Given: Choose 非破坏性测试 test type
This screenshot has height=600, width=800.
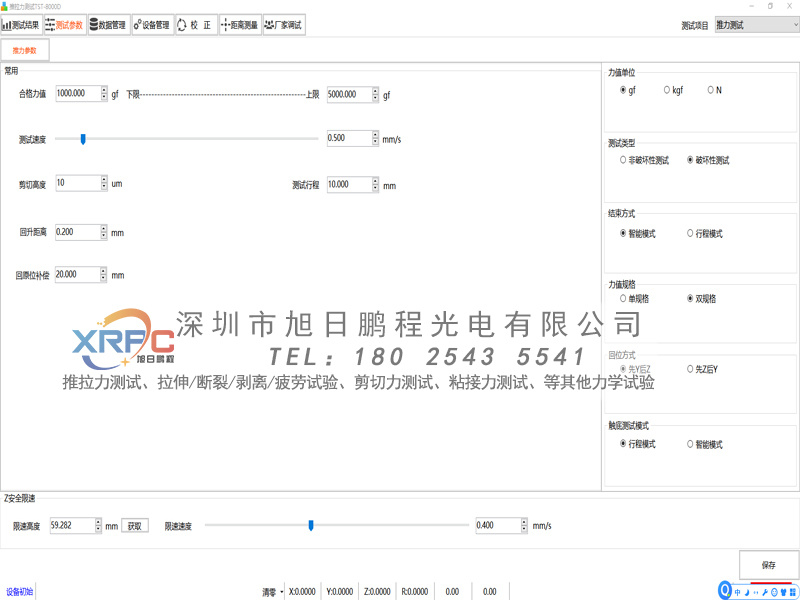Looking at the screenshot, I should pyautogui.click(x=644, y=160).
